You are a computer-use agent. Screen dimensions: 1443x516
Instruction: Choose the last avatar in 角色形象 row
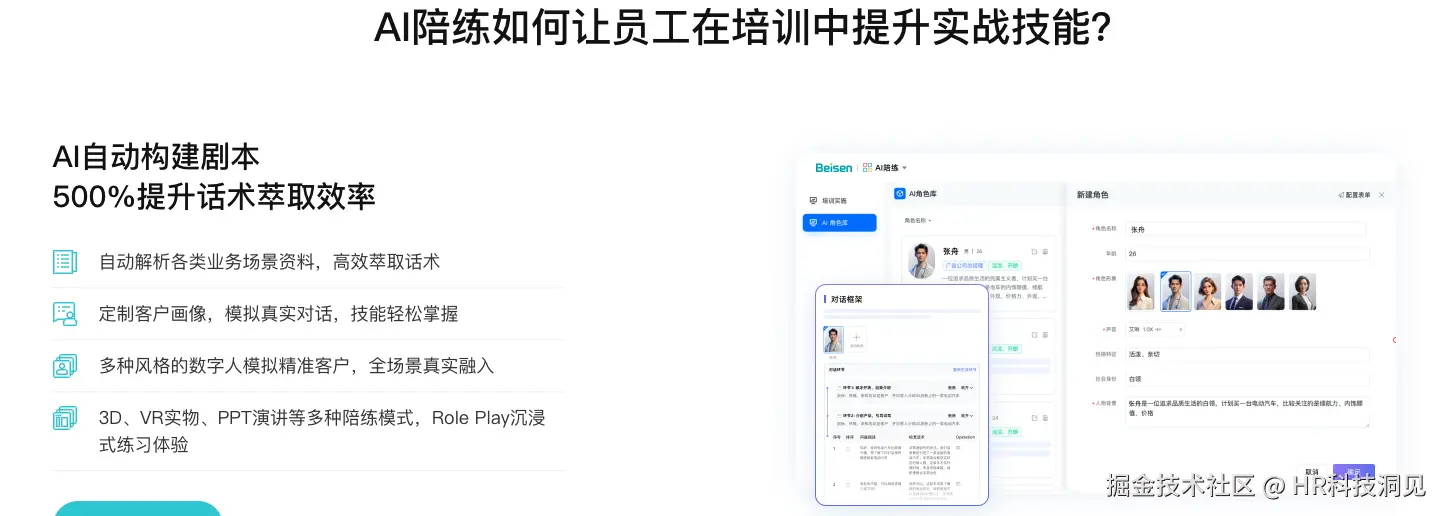[1303, 292]
